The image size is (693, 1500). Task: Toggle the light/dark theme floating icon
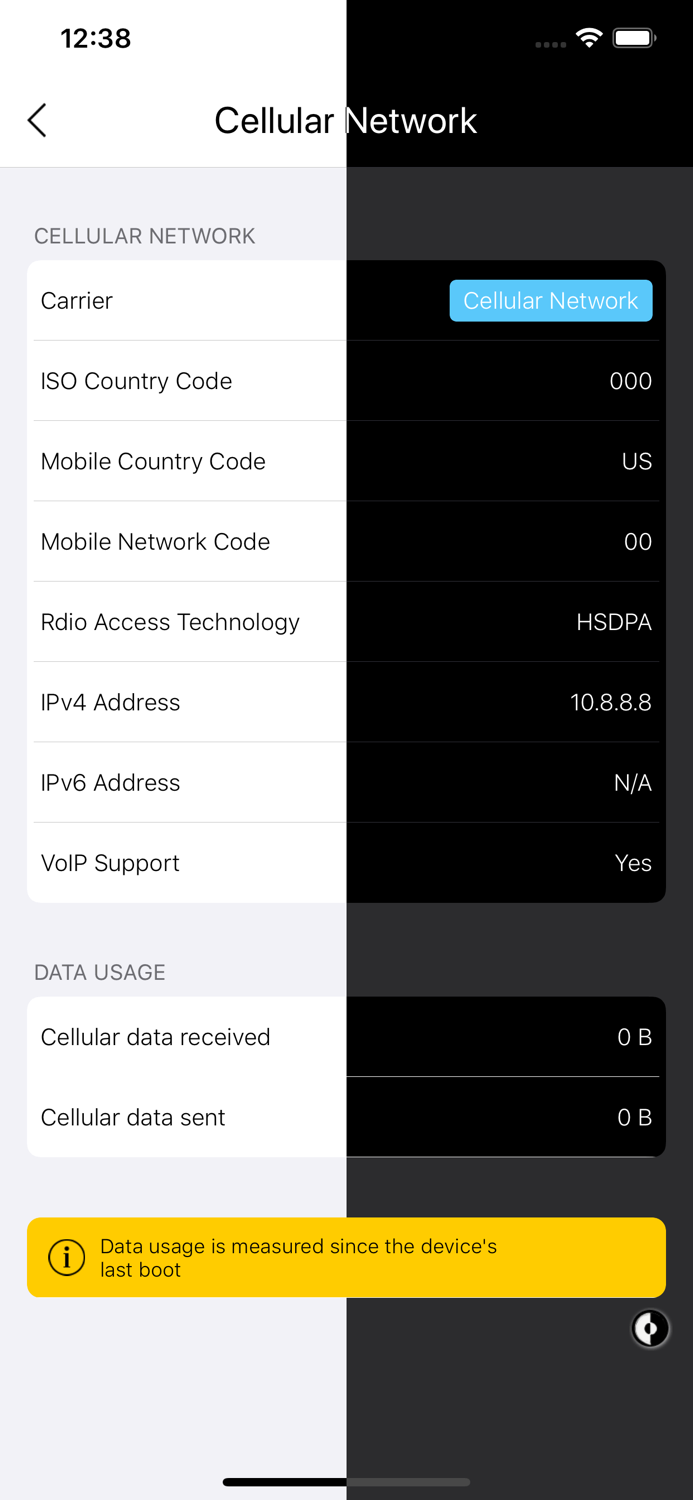pyautogui.click(x=650, y=1329)
